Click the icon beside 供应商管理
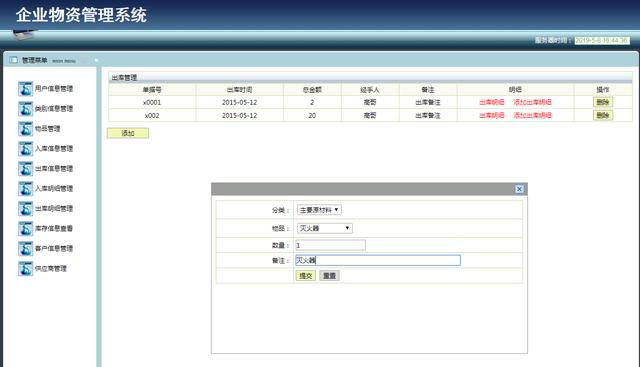Viewport: 640px width, 367px height. [x=25, y=269]
